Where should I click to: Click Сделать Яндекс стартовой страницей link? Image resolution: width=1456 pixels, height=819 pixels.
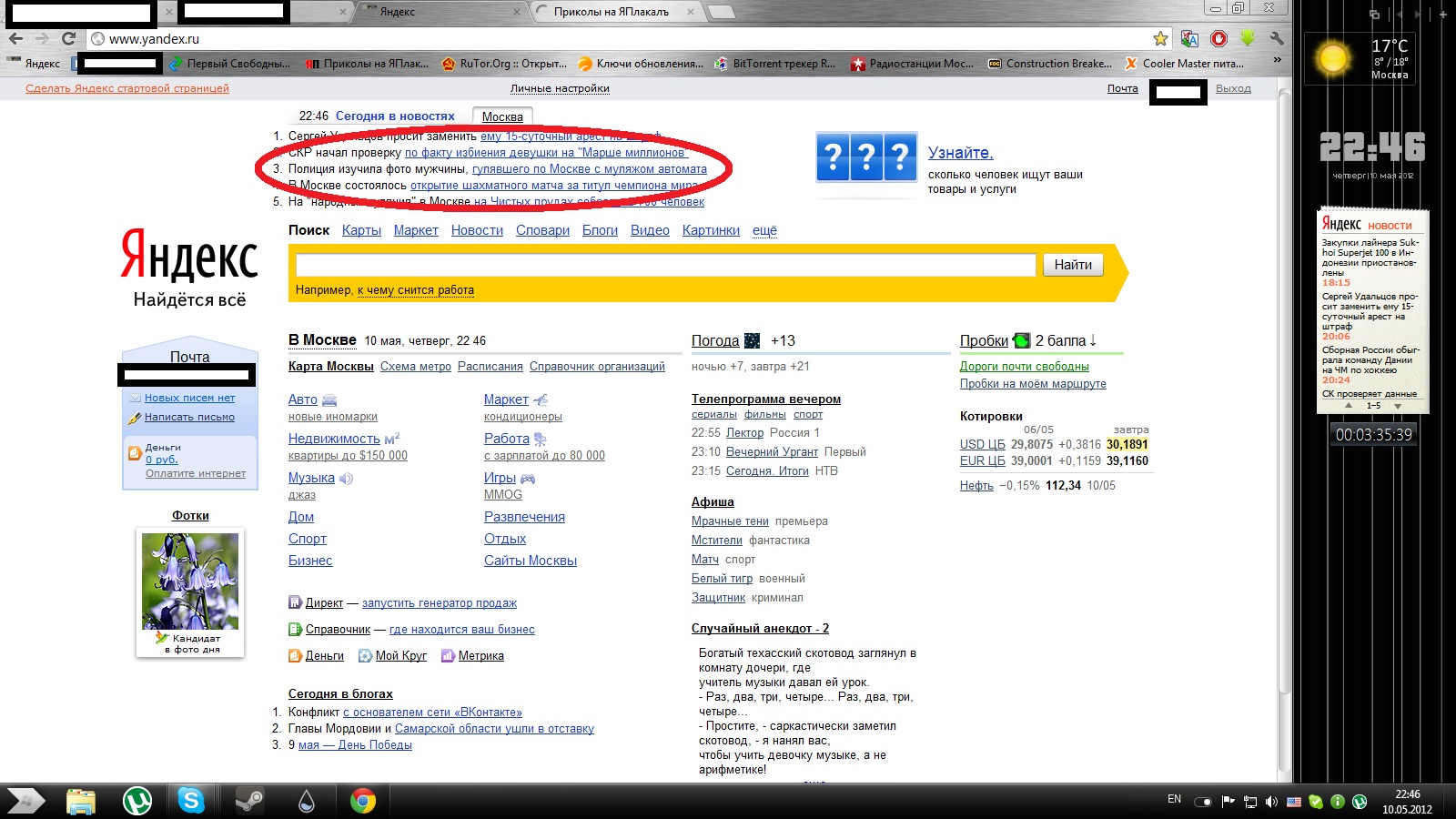point(127,88)
